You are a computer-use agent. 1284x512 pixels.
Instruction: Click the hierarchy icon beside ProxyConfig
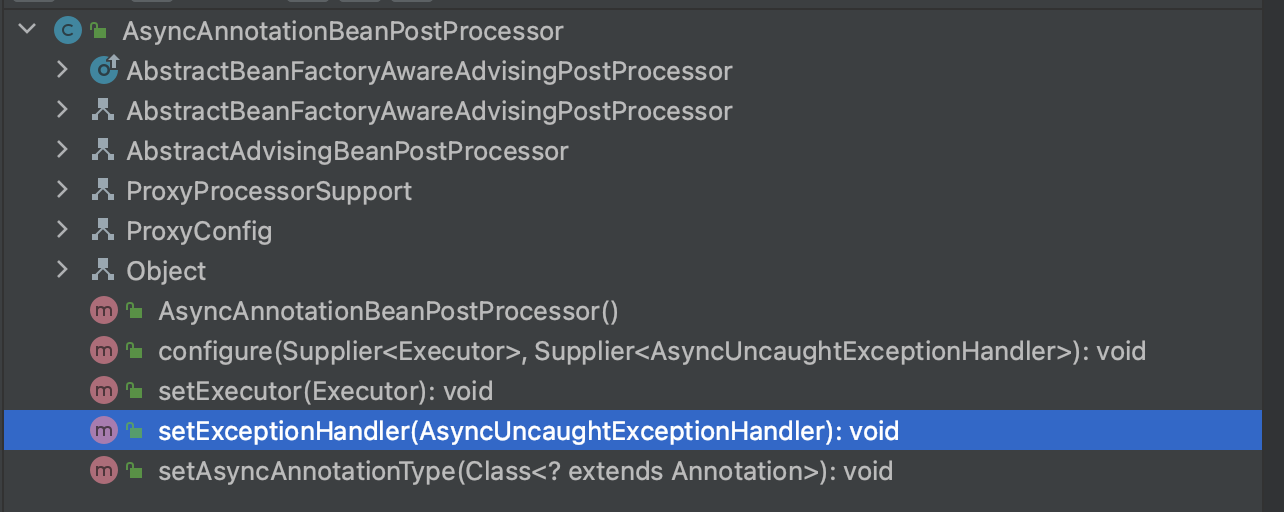[103, 231]
